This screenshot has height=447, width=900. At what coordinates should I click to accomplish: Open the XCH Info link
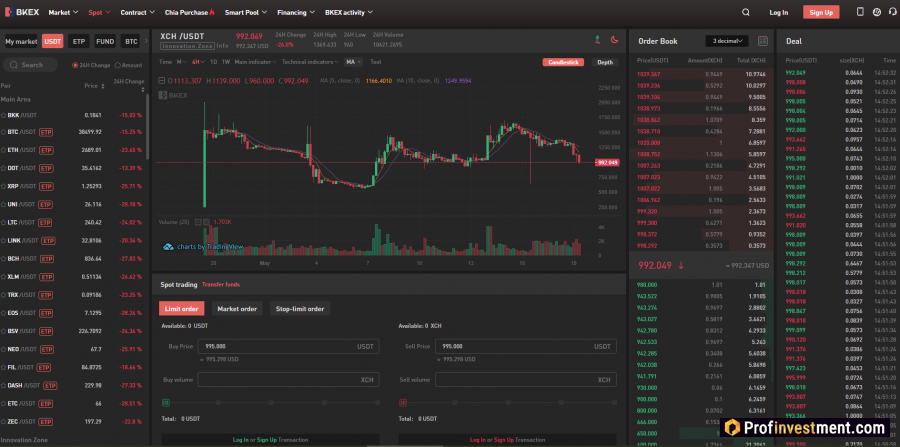pyautogui.click(x=223, y=46)
